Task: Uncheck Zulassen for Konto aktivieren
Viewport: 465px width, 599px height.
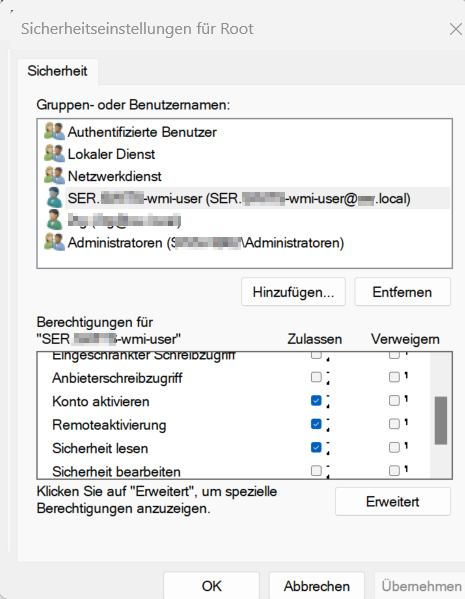Action: click(x=316, y=400)
